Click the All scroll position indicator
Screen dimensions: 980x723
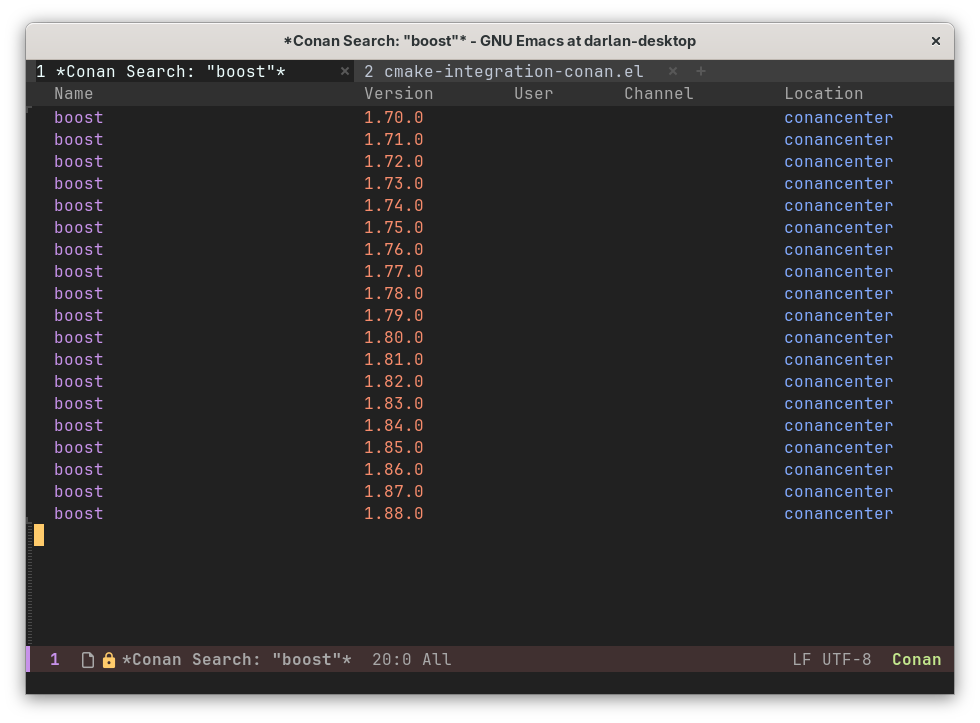click(437, 660)
